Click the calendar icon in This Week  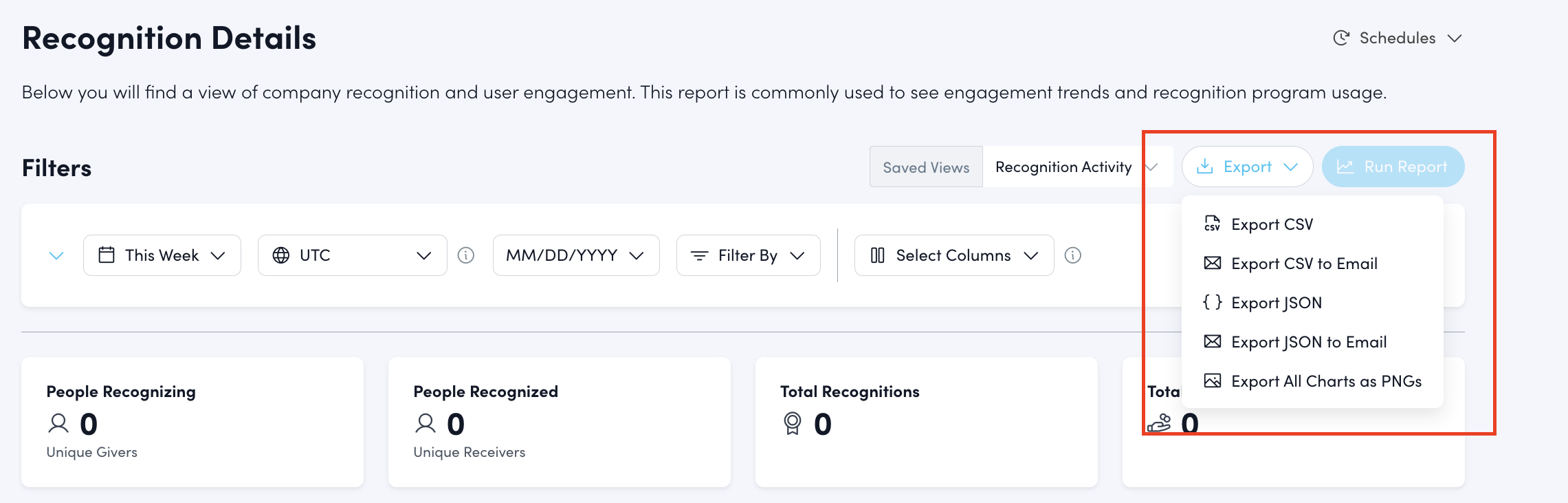(107, 255)
